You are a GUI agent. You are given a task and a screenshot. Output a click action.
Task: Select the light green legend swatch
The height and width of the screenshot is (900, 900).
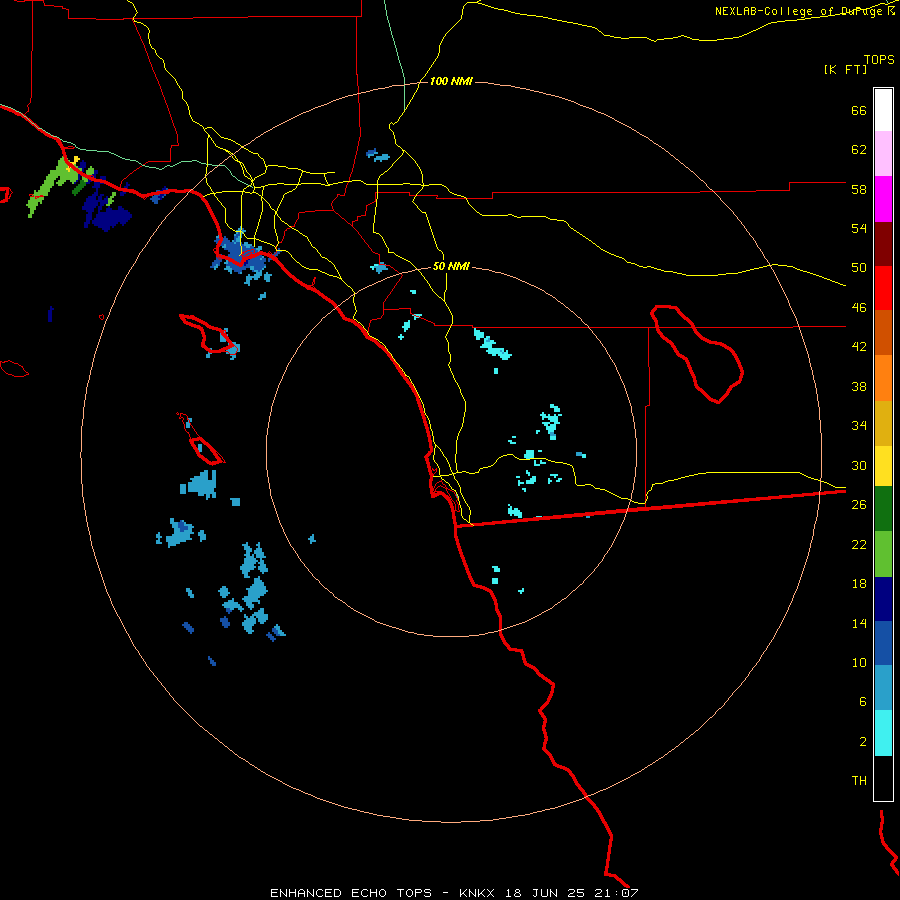click(x=883, y=554)
